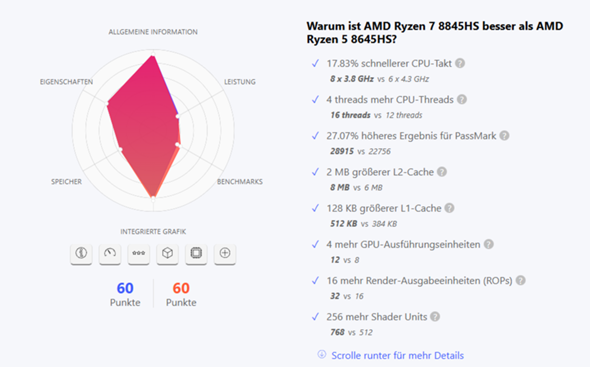Screen dimensions: 590x367
Task: Click 4 threads mehr CPU-Threads text
Action: tap(390, 99)
